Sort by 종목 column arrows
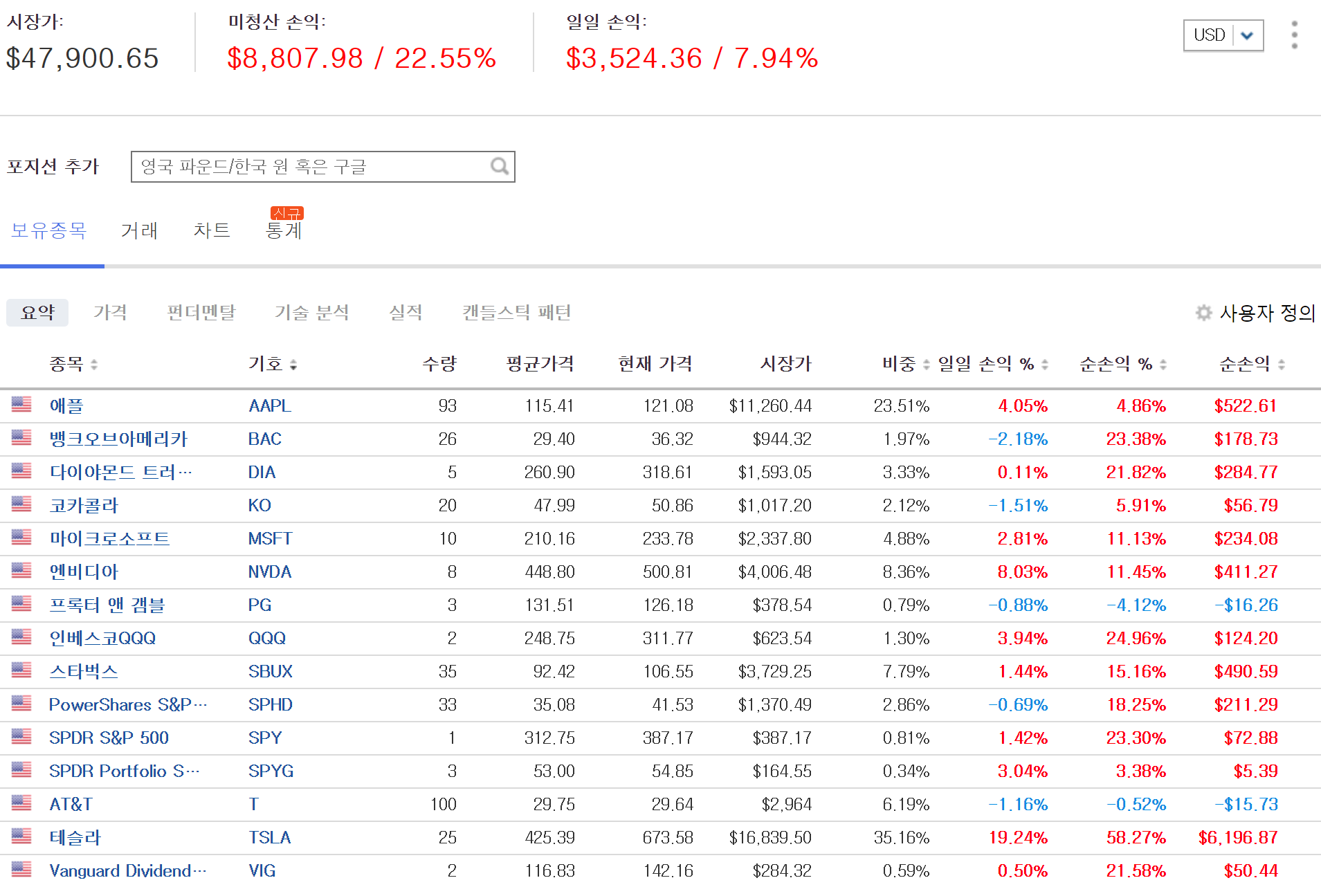 click(x=94, y=365)
